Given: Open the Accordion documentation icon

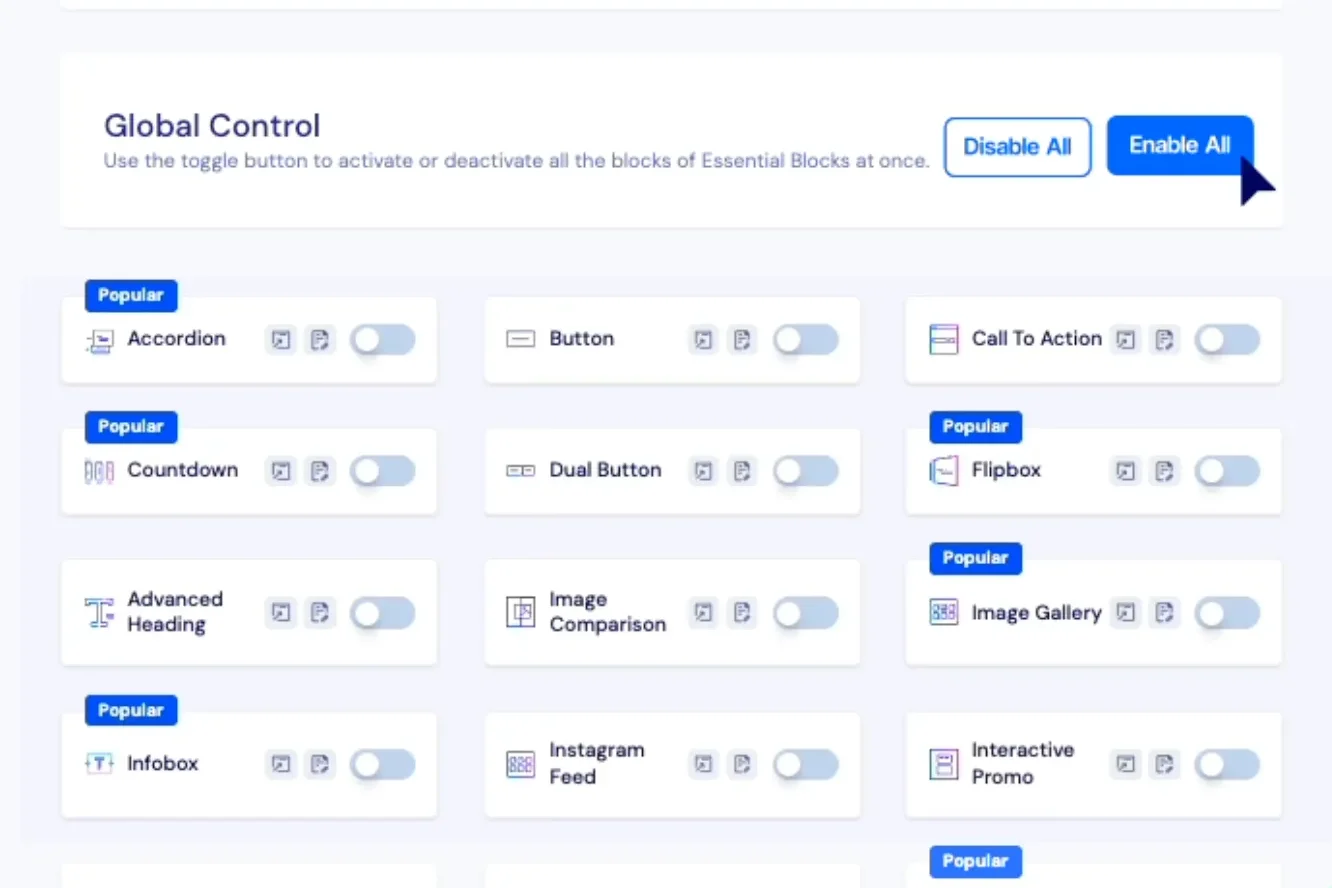Looking at the screenshot, I should pyautogui.click(x=319, y=340).
